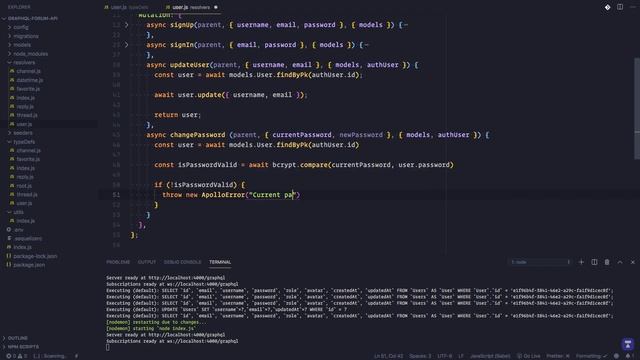Open the OUTPUT panel tab
The height and width of the screenshot is (360, 640).
pos(147,262)
